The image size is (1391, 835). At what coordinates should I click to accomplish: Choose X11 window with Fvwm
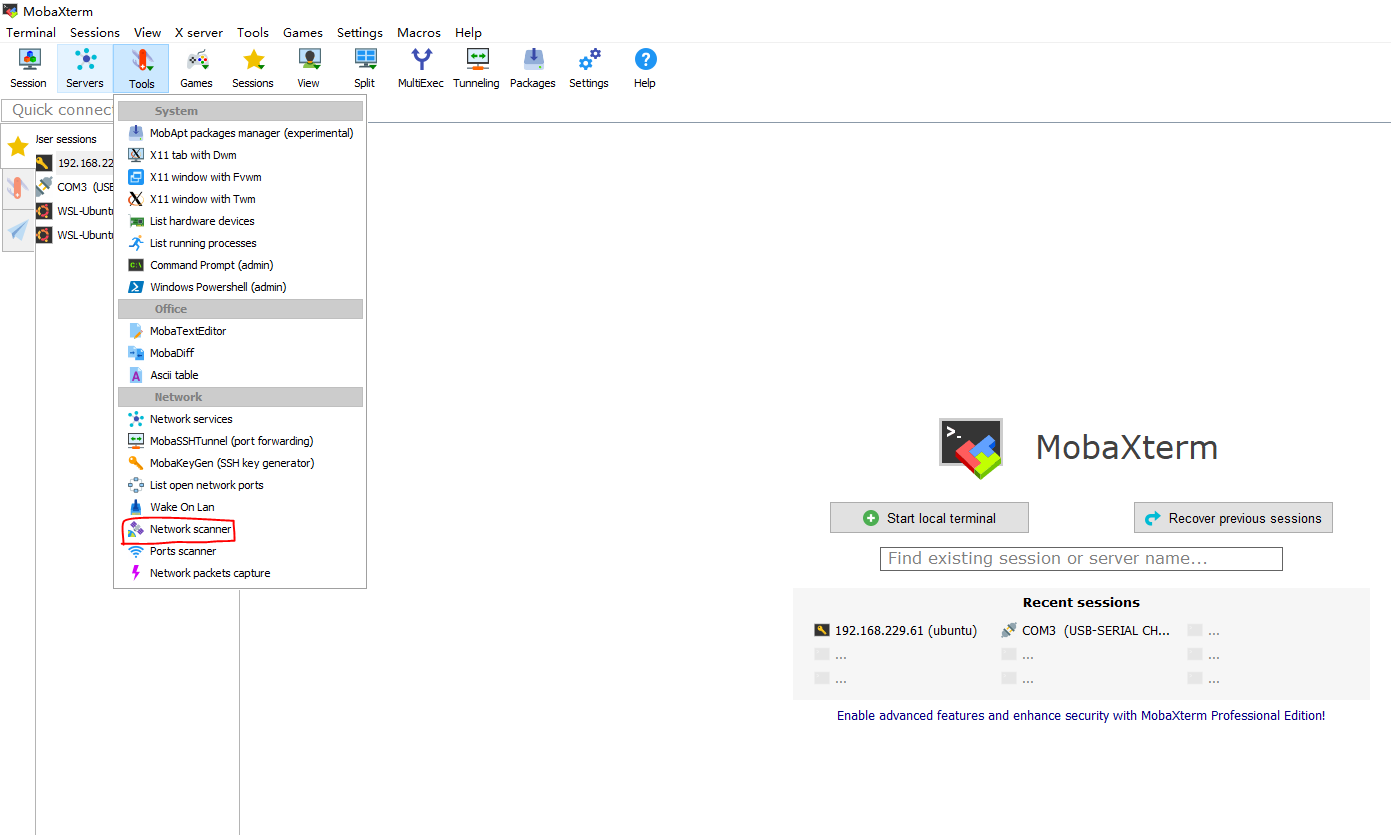[240, 177]
